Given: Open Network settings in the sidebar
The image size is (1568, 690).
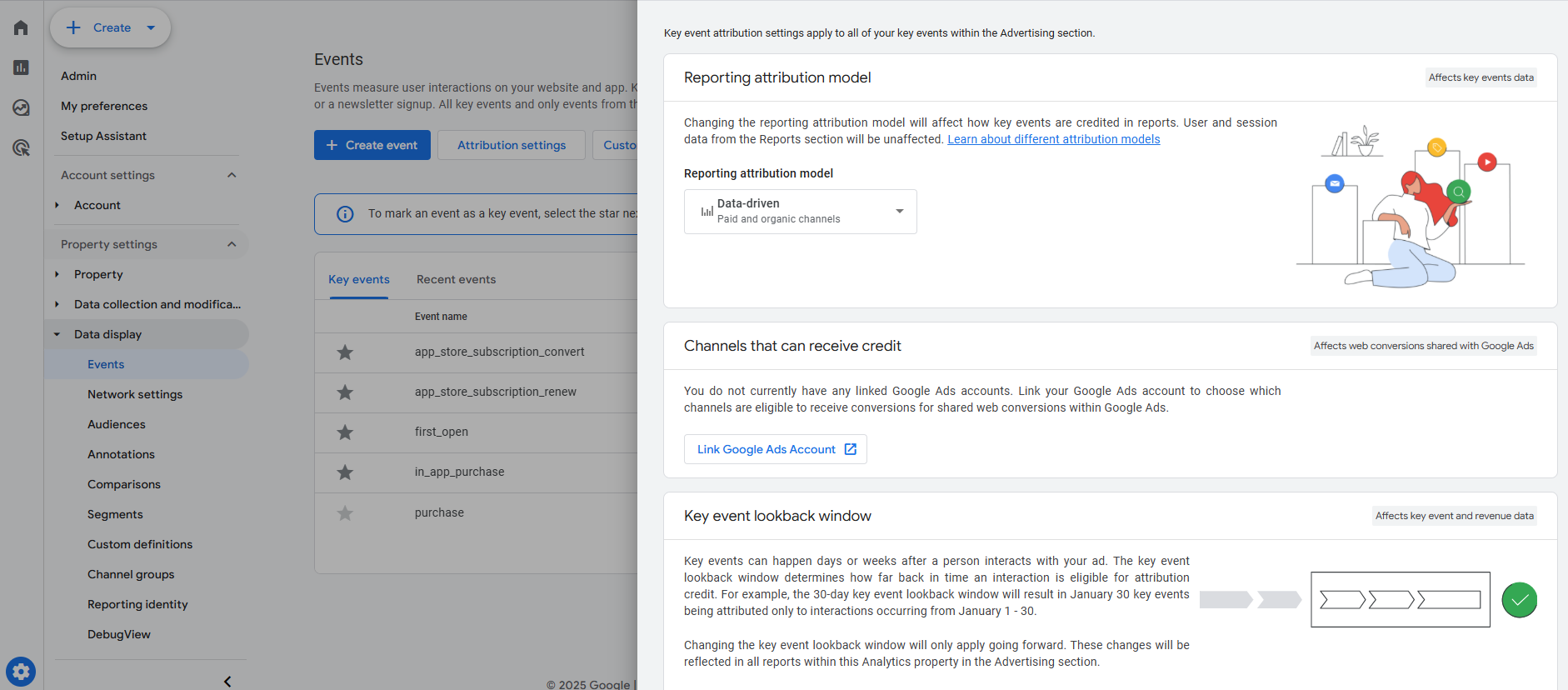Looking at the screenshot, I should tap(135, 394).
